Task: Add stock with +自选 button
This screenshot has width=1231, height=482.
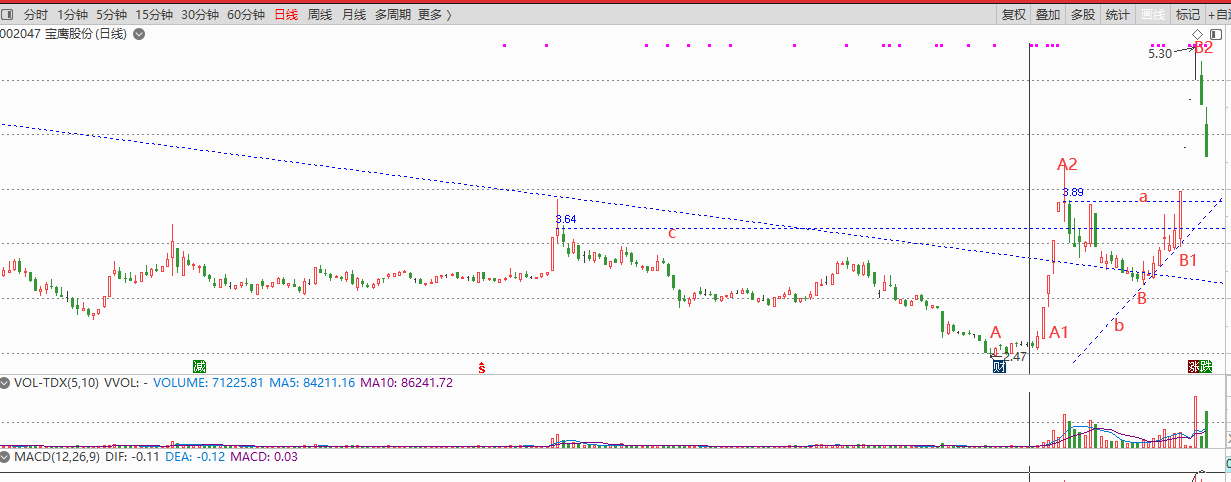Action: (1218, 14)
